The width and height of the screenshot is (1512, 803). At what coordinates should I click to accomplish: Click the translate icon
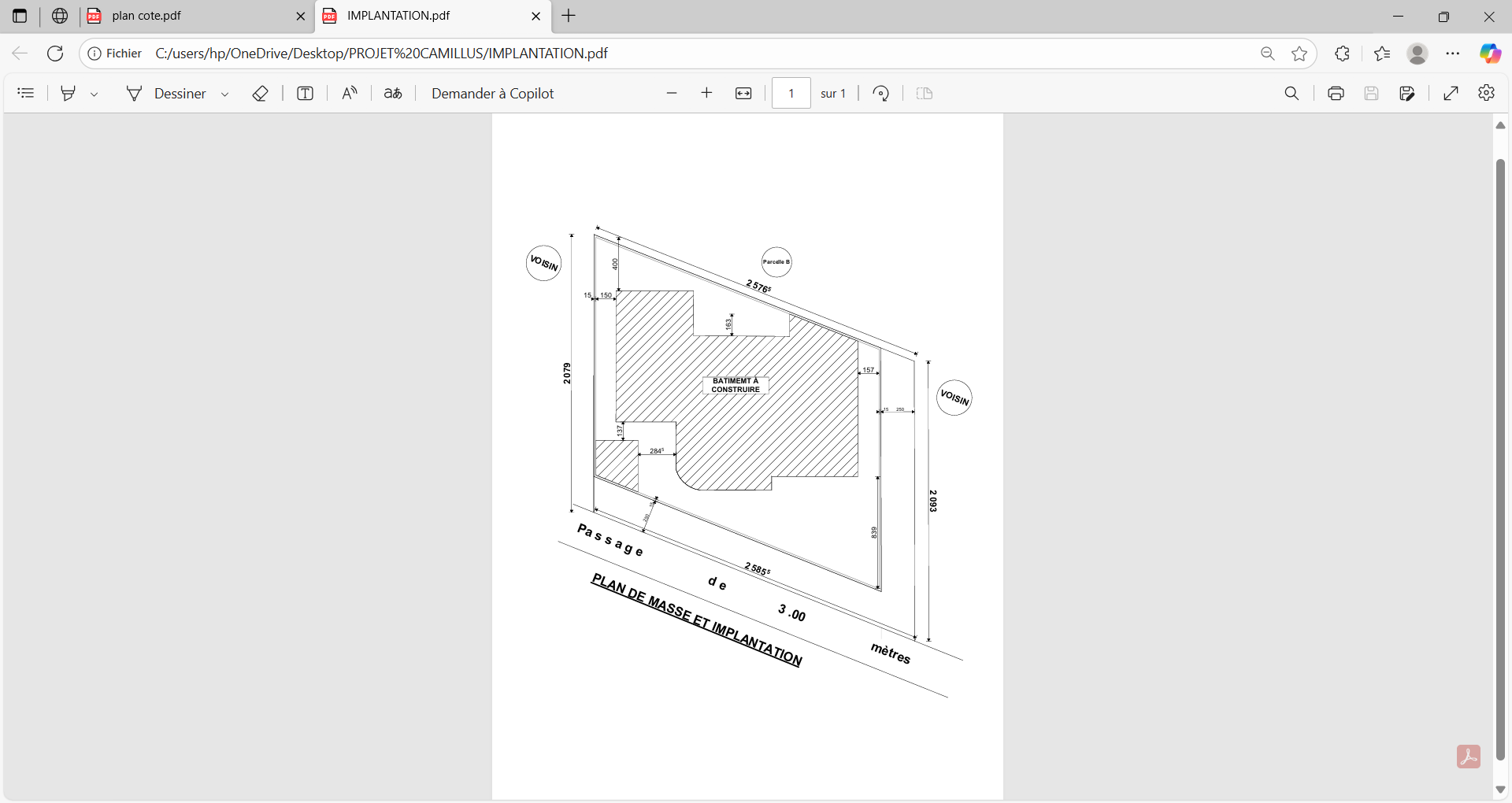393,94
